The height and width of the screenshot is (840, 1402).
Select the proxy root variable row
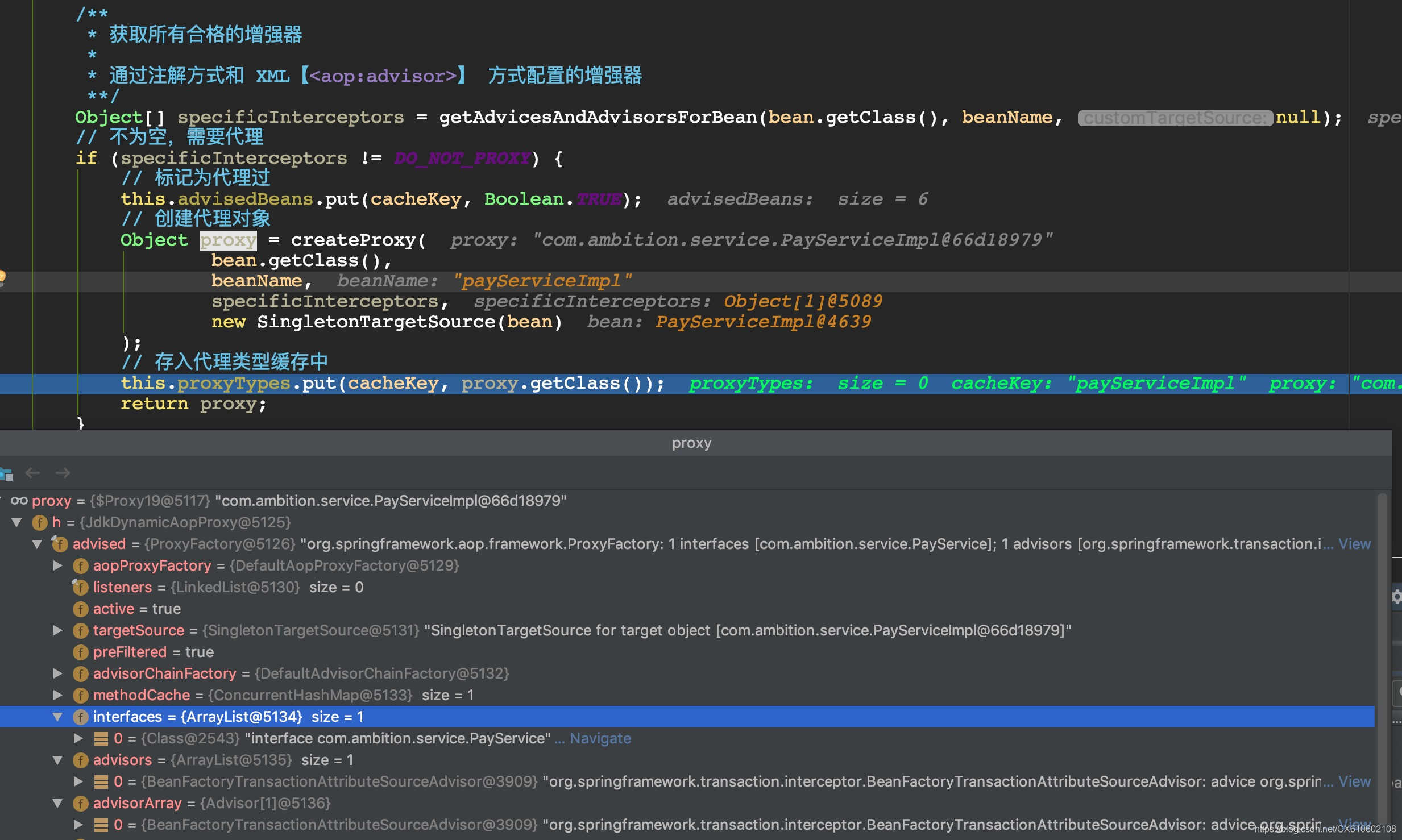(x=687, y=501)
